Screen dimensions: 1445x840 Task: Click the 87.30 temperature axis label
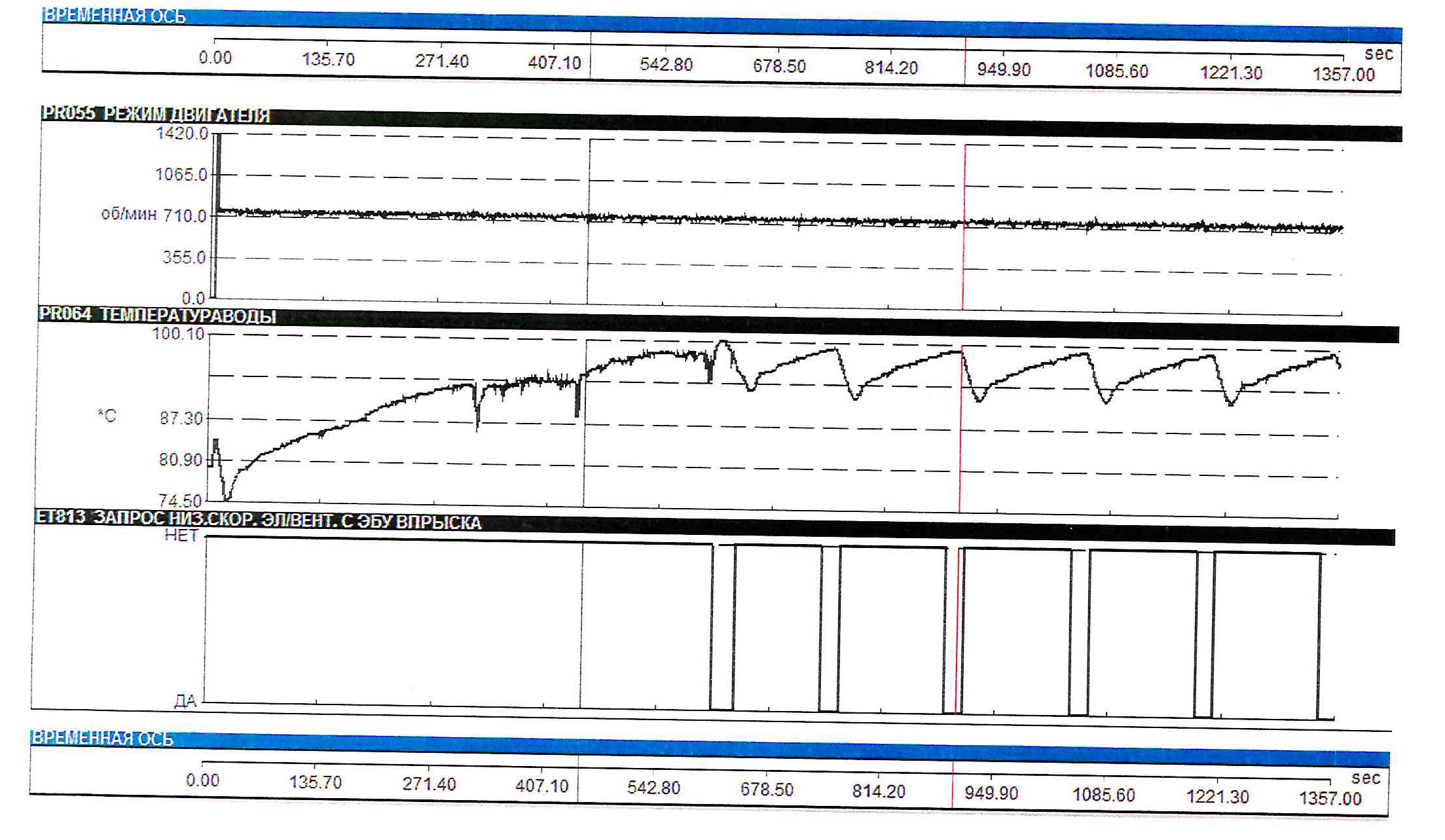[181, 418]
